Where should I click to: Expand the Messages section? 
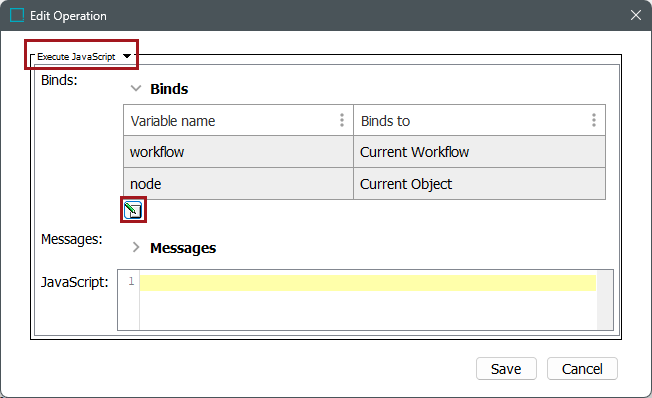[x=136, y=247]
